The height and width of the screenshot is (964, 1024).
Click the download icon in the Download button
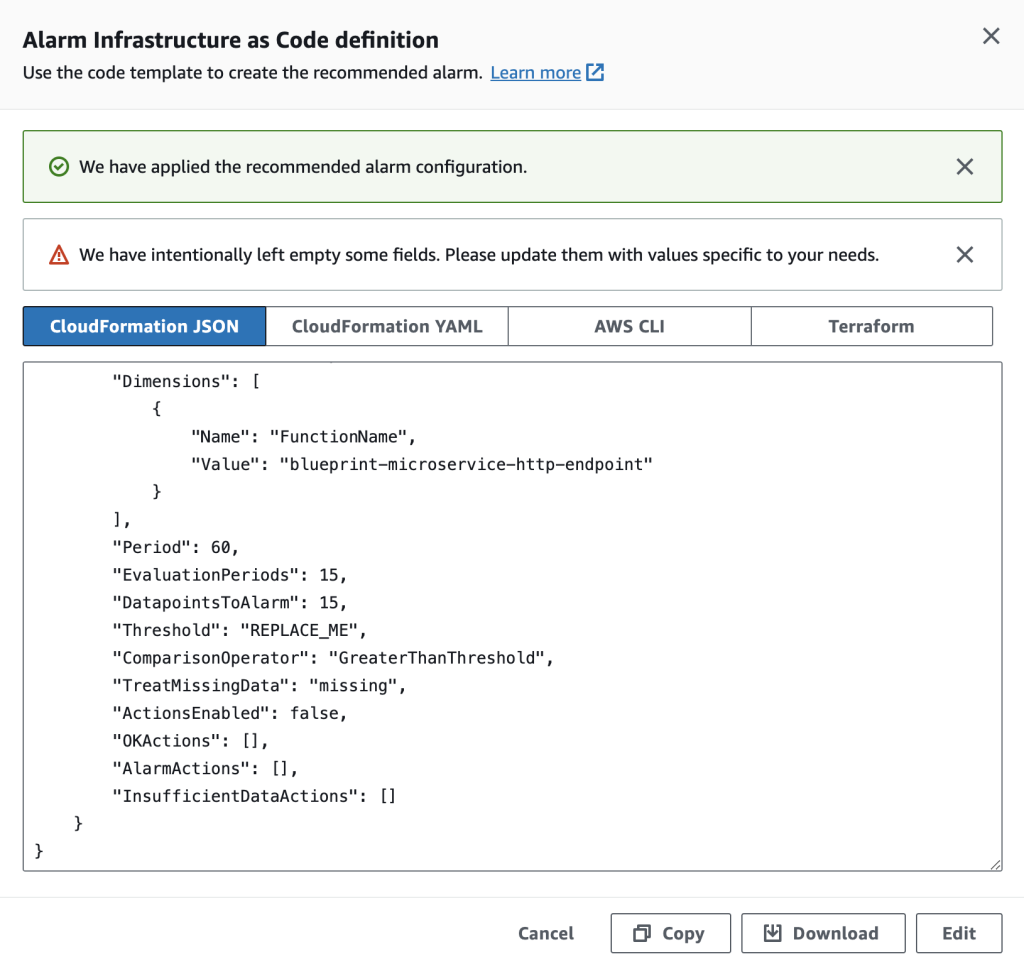tap(772, 934)
